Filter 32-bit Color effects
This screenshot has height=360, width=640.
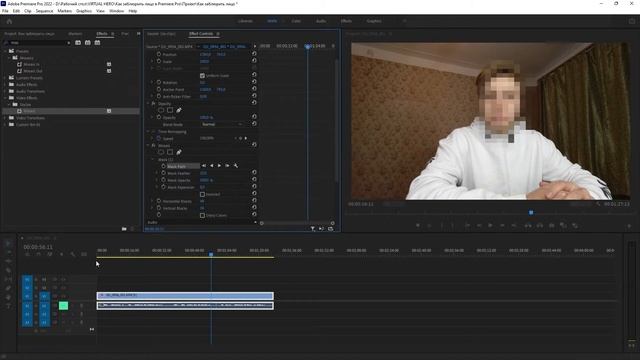[x=88, y=42]
